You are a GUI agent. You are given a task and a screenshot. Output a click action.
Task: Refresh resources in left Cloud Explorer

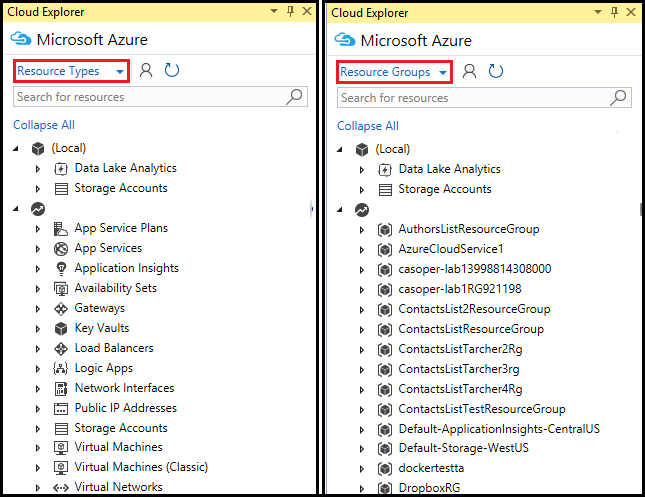(x=172, y=70)
